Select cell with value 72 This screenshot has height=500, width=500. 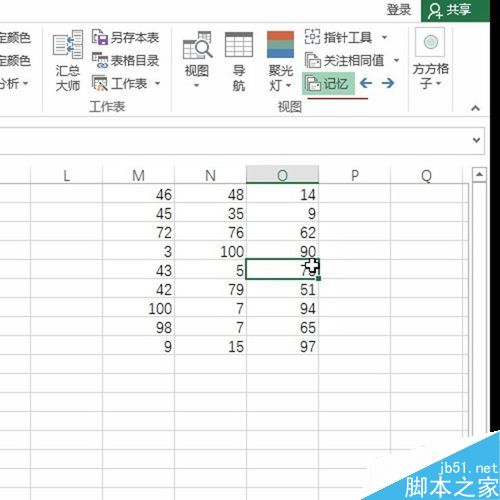[x=138, y=232]
